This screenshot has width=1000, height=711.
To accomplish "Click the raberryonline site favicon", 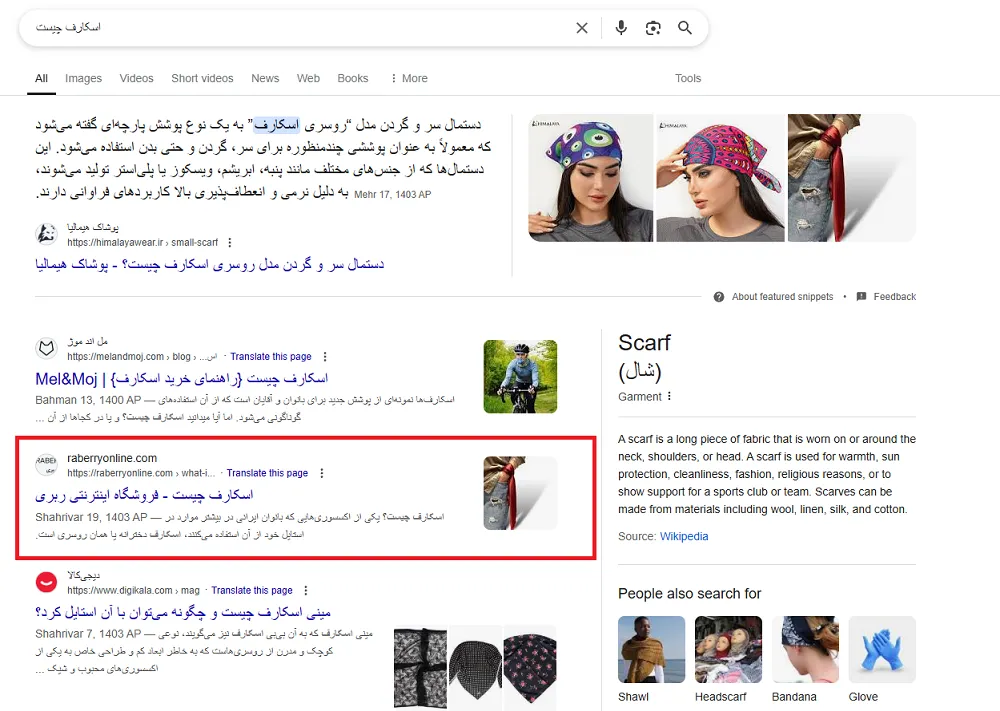I will click(46, 465).
